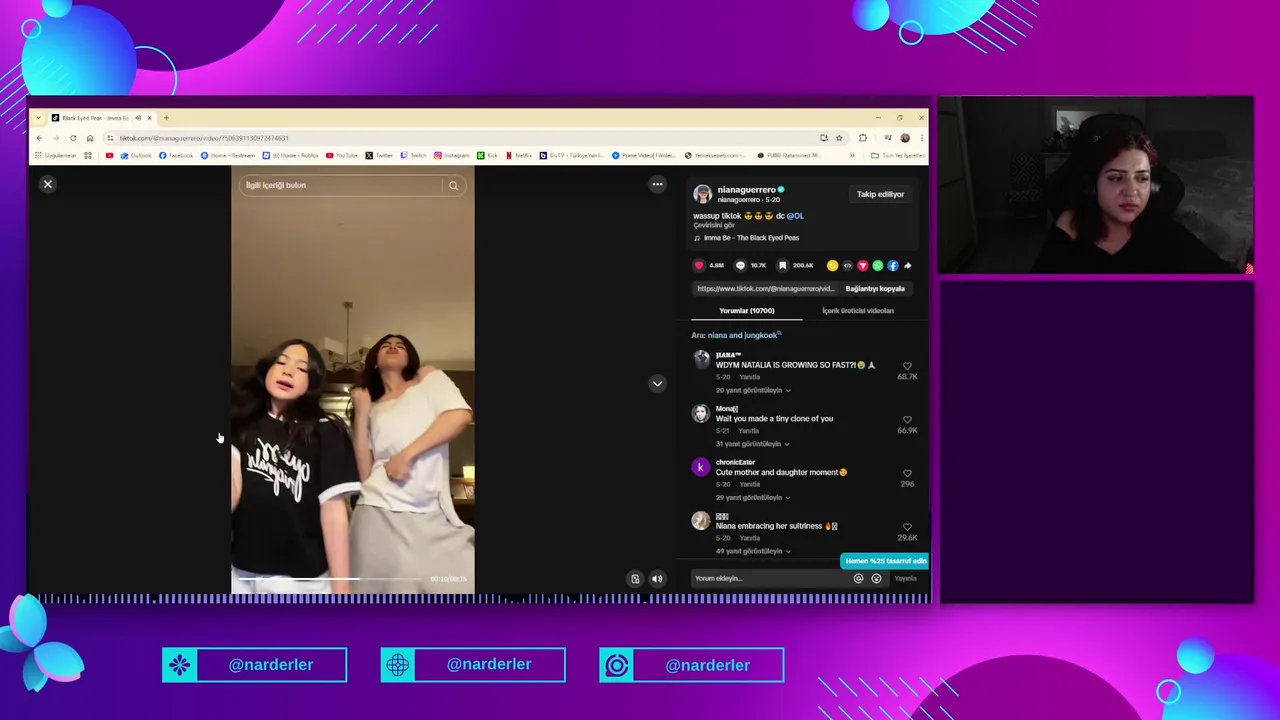This screenshot has width=1280, height=720.
Task: Open the browser extensions puzzle icon
Action: 863,138
